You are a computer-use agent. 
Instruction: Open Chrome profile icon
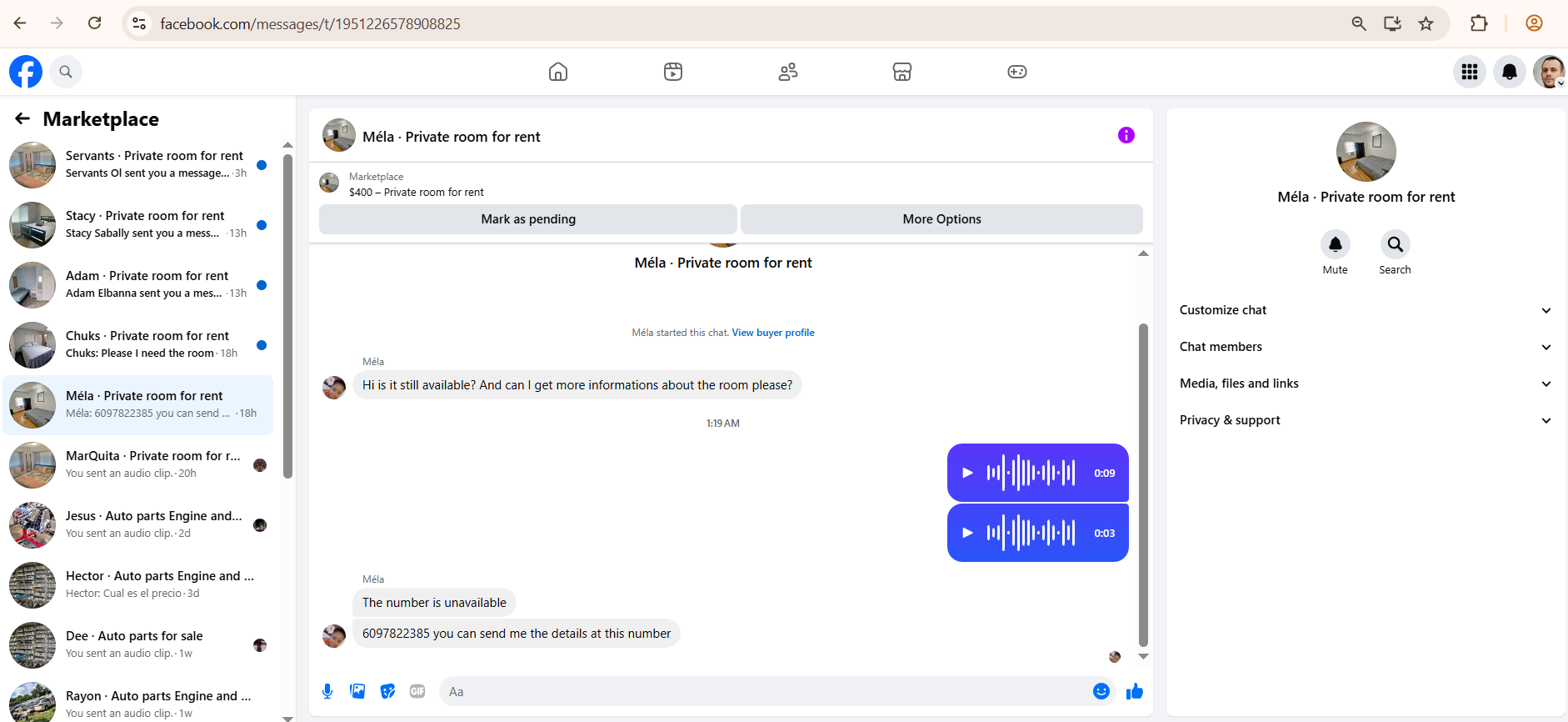(x=1534, y=23)
